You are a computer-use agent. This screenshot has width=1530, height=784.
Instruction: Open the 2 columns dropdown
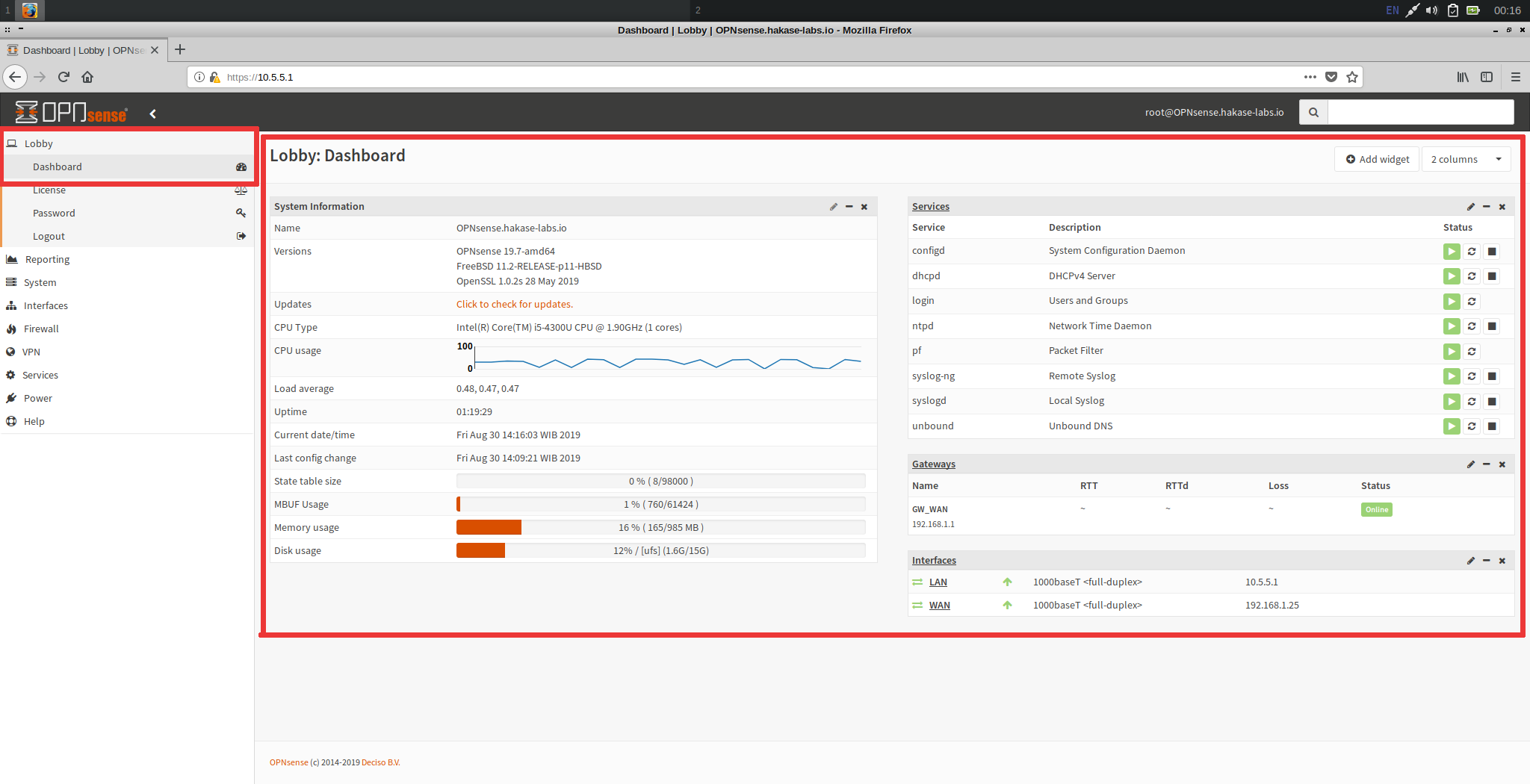coord(1466,159)
